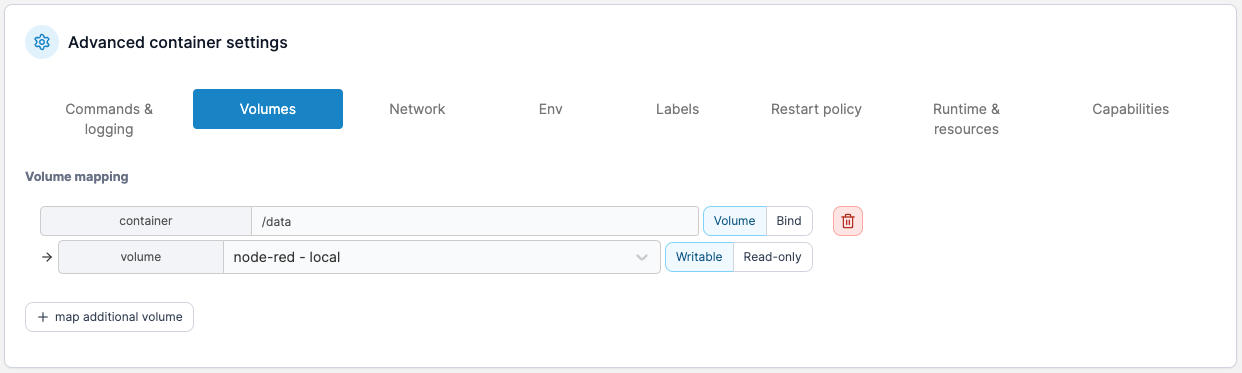Delete the volume mapping with trash icon
The height and width of the screenshot is (373, 1242).
point(848,221)
